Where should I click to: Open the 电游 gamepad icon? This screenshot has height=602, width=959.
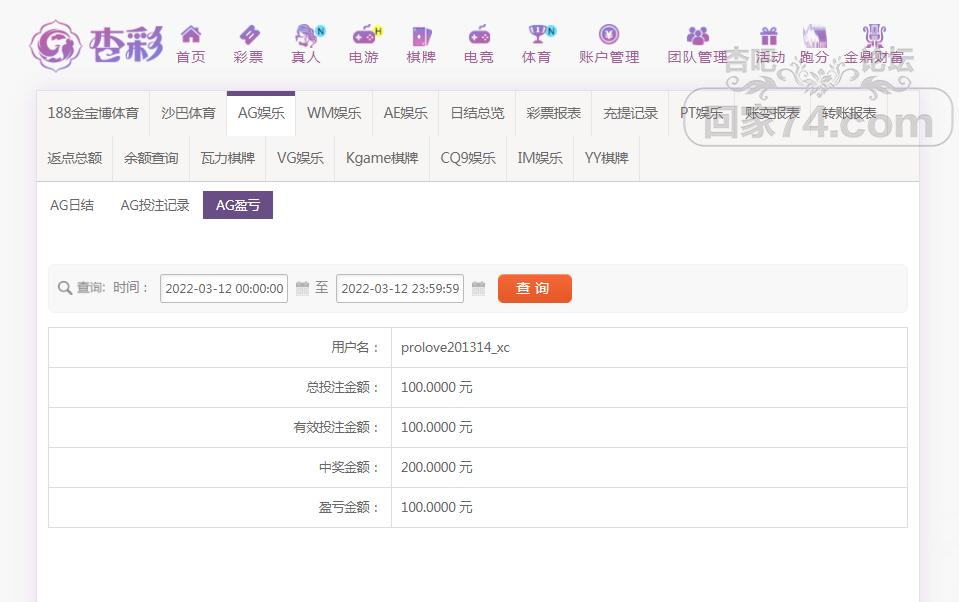(364, 36)
